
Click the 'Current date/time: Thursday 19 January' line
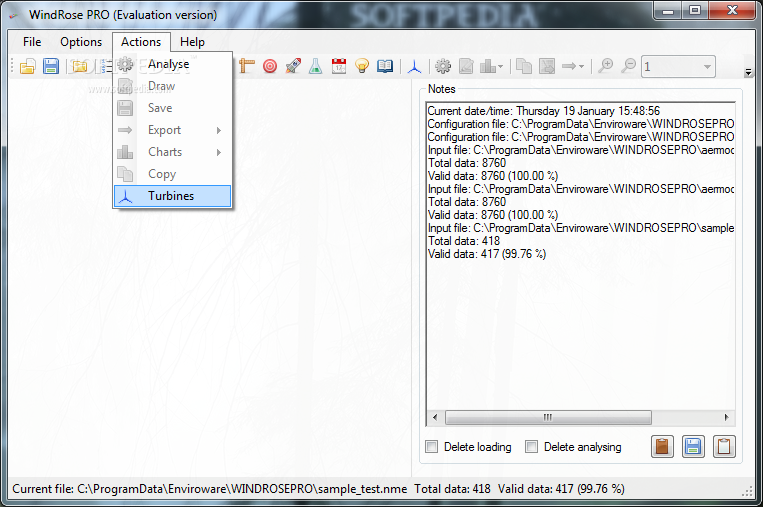pyautogui.click(x=544, y=111)
